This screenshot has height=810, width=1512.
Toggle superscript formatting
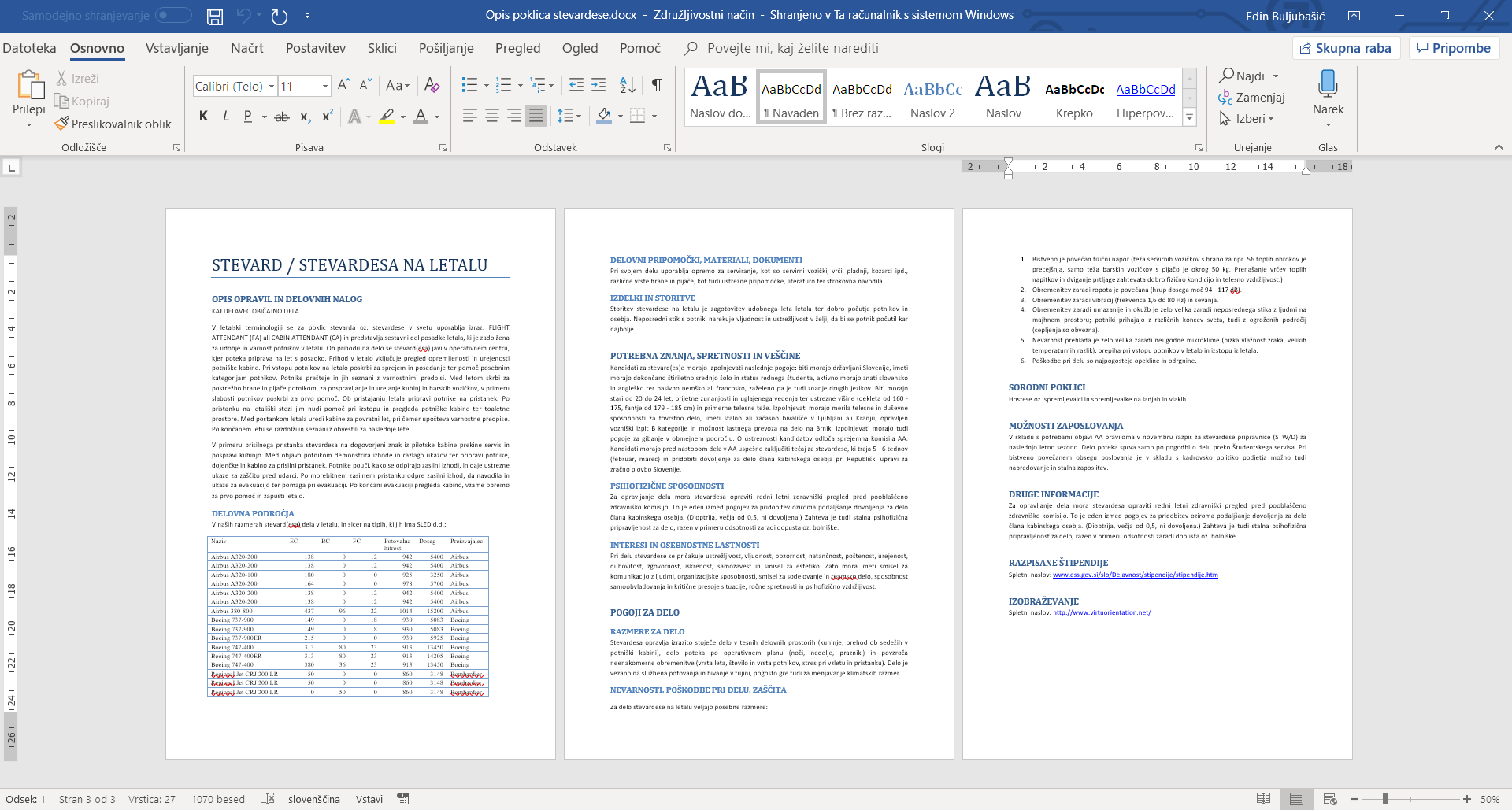(328, 117)
